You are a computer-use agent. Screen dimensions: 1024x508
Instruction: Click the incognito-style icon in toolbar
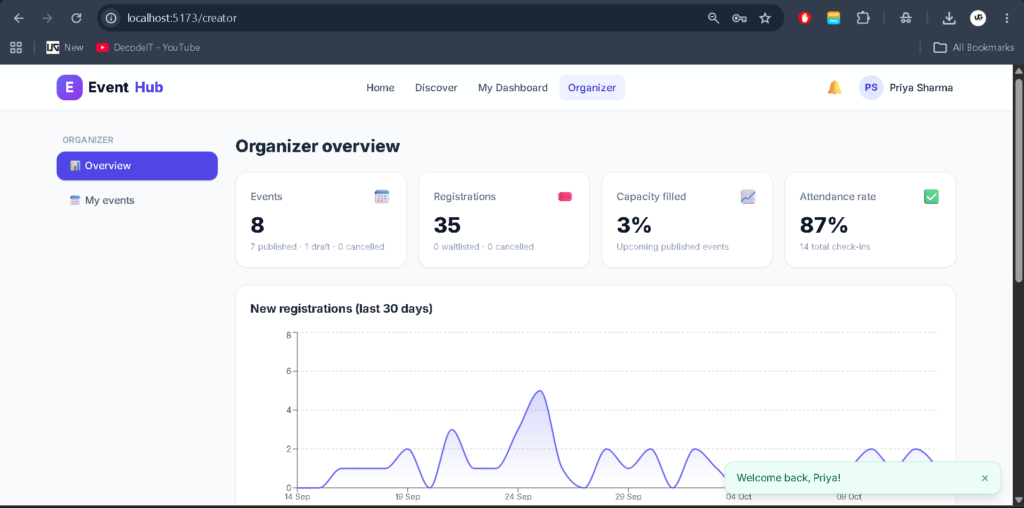point(905,18)
